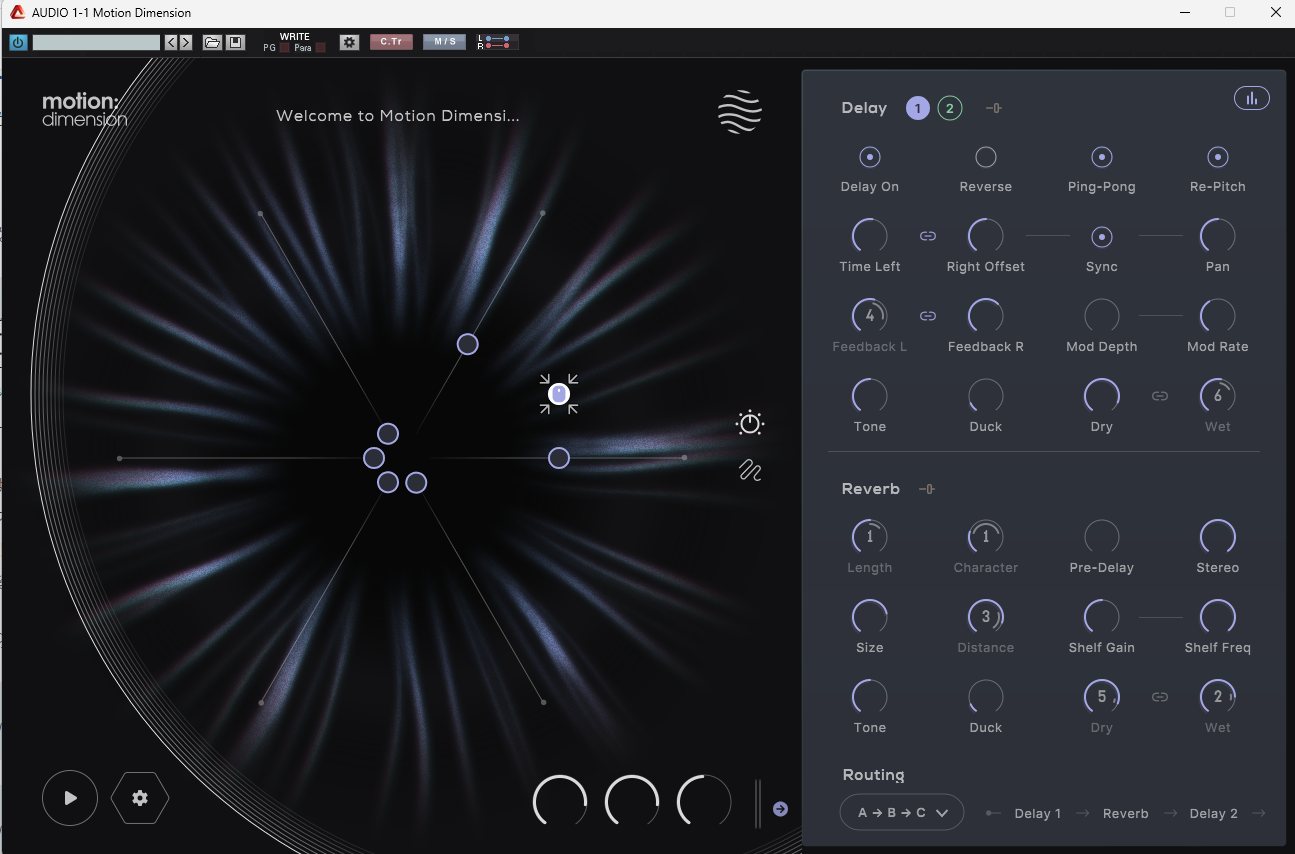
Task: Click the Time Left knob
Action: [x=870, y=236]
